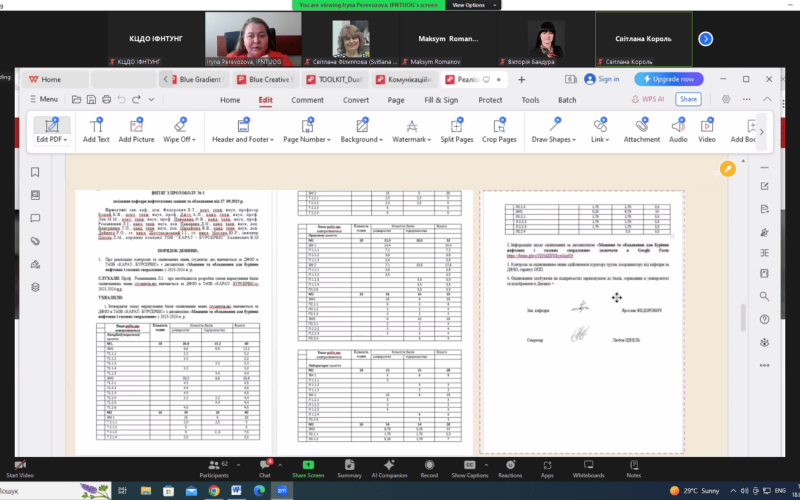The image size is (800, 500).
Task: Select the Add Text tool
Action: (96, 131)
